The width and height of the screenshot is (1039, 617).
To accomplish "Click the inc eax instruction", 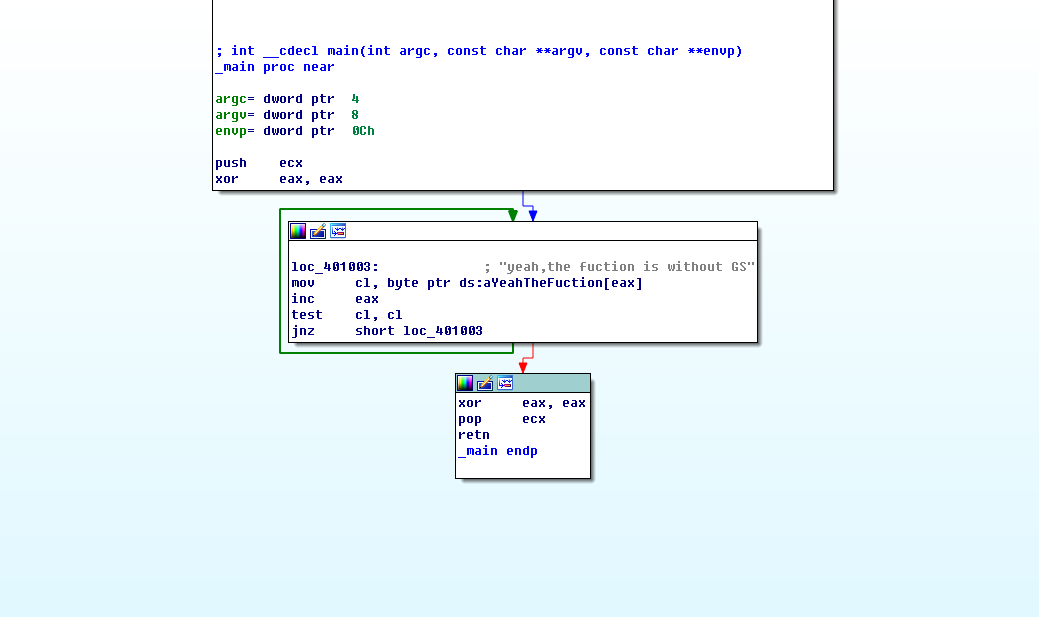I will [330, 299].
